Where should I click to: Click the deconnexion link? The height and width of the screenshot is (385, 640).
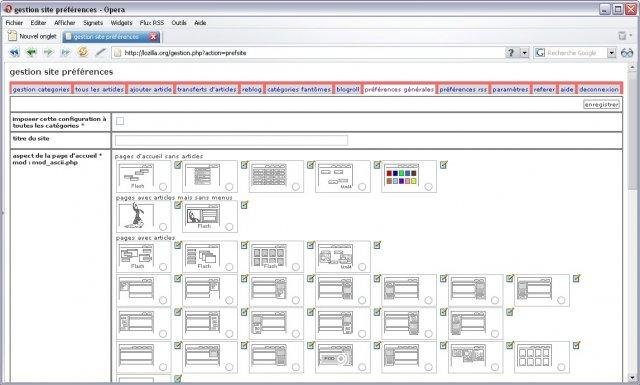(599, 89)
